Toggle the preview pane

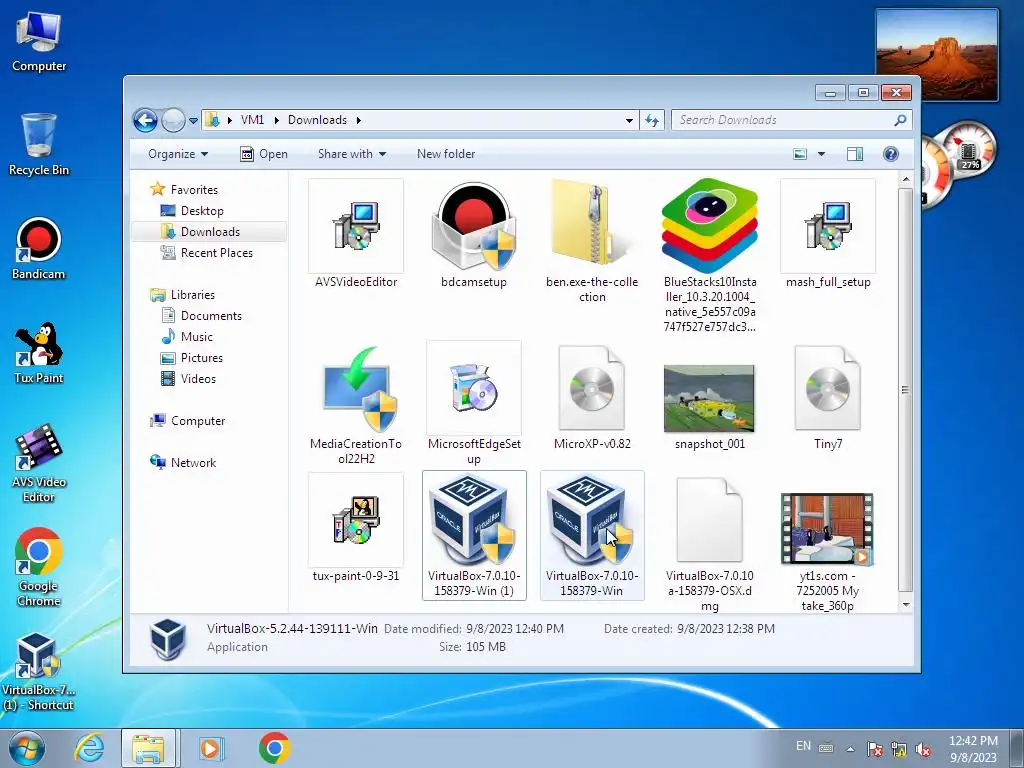pos(855,154)
